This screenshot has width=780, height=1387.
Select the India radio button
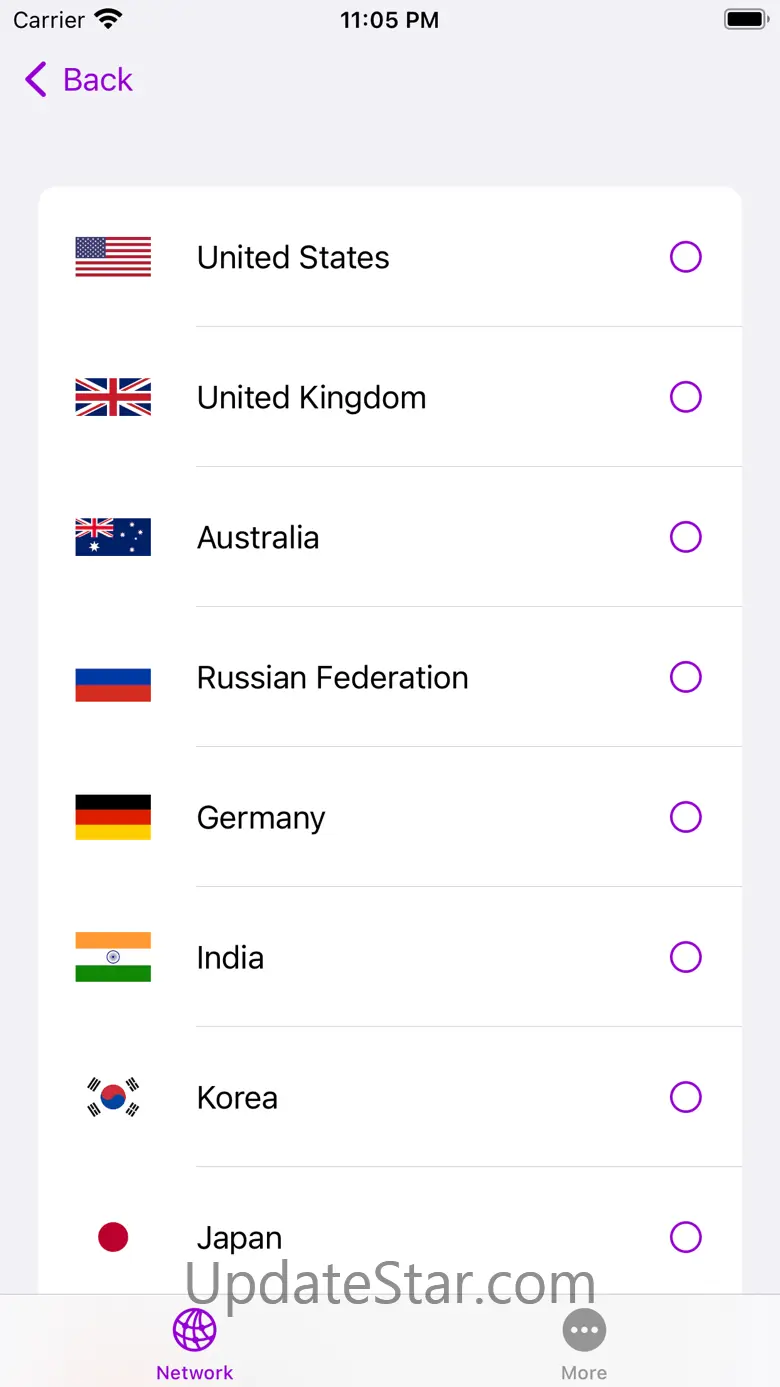686,957
